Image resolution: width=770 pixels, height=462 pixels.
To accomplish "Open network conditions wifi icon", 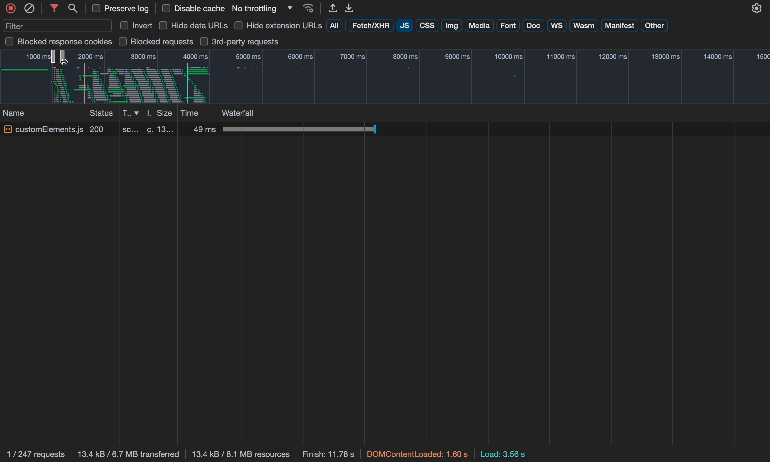I will [x=308, y=8].
